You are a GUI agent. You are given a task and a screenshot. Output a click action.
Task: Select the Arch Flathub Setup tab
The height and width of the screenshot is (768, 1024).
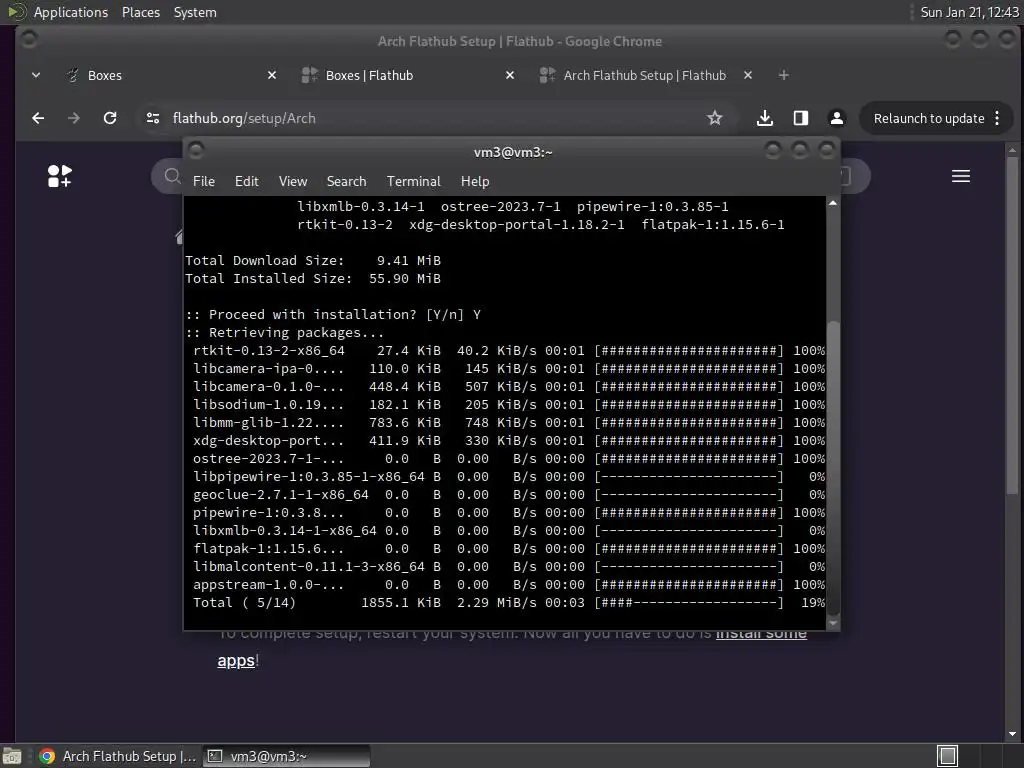tap(647, 76)
